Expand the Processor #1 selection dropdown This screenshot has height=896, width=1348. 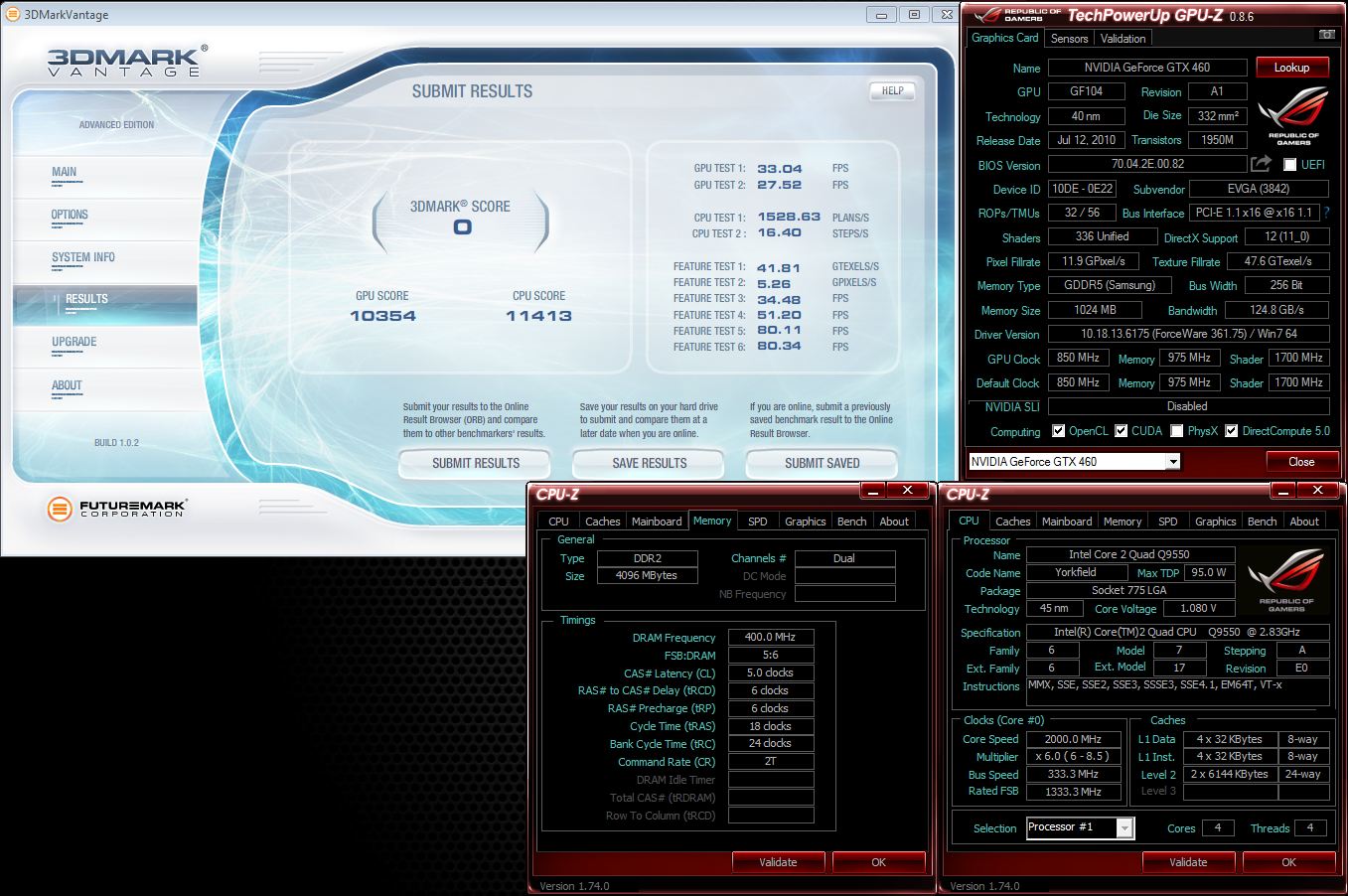(x=1124, y=827)
